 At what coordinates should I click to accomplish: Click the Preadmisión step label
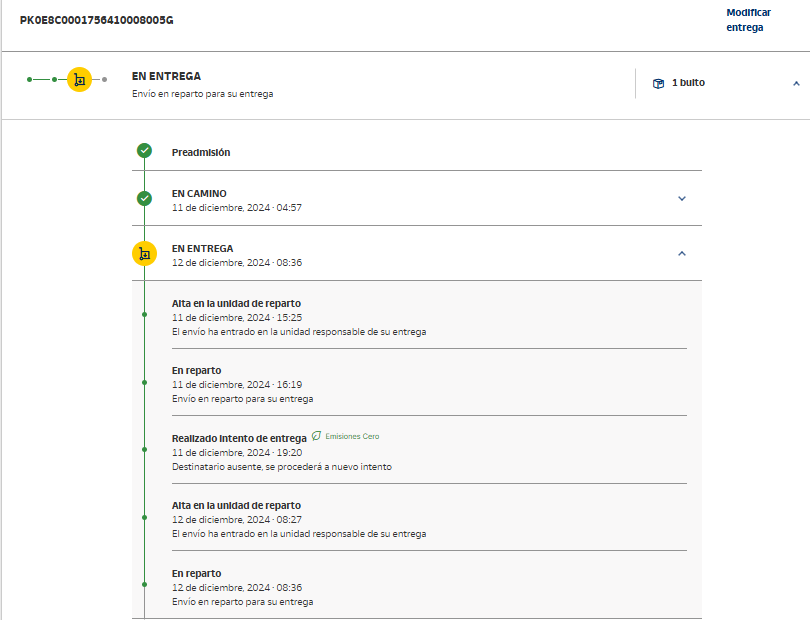tap(201, 152)
